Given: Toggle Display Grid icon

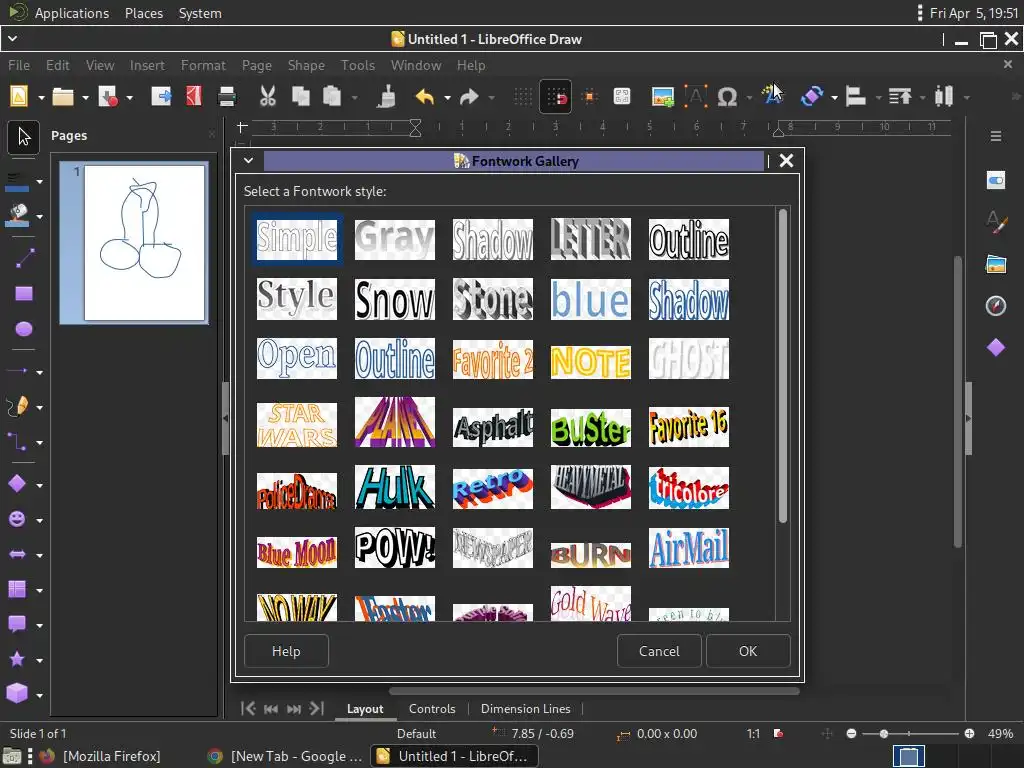Looking at the screenshot, I should [522, 97].
